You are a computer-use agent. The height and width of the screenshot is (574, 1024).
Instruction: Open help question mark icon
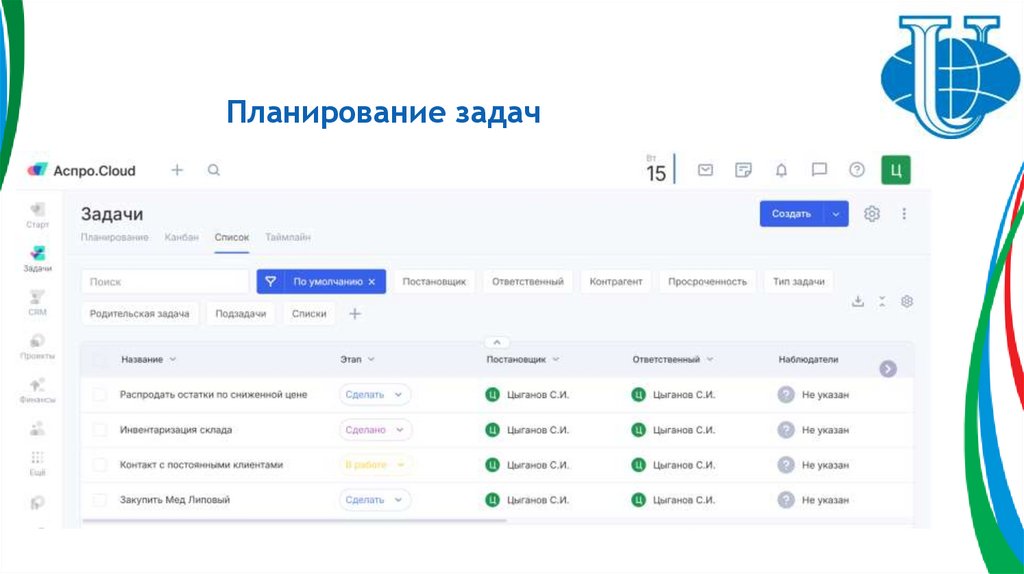tap(857, 170)
